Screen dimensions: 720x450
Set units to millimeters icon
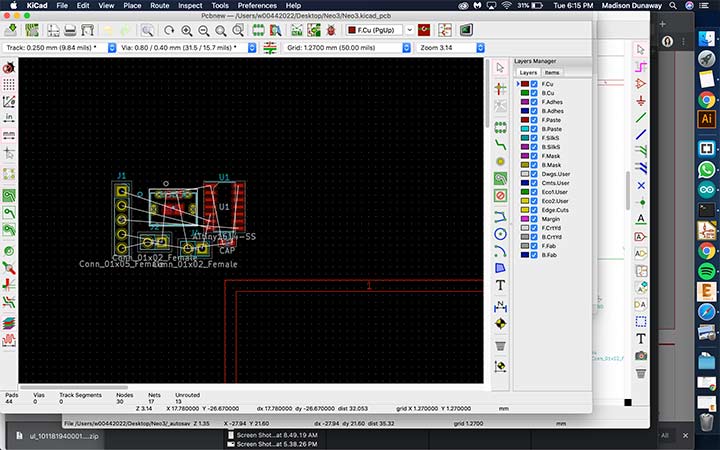click(9, 135)
